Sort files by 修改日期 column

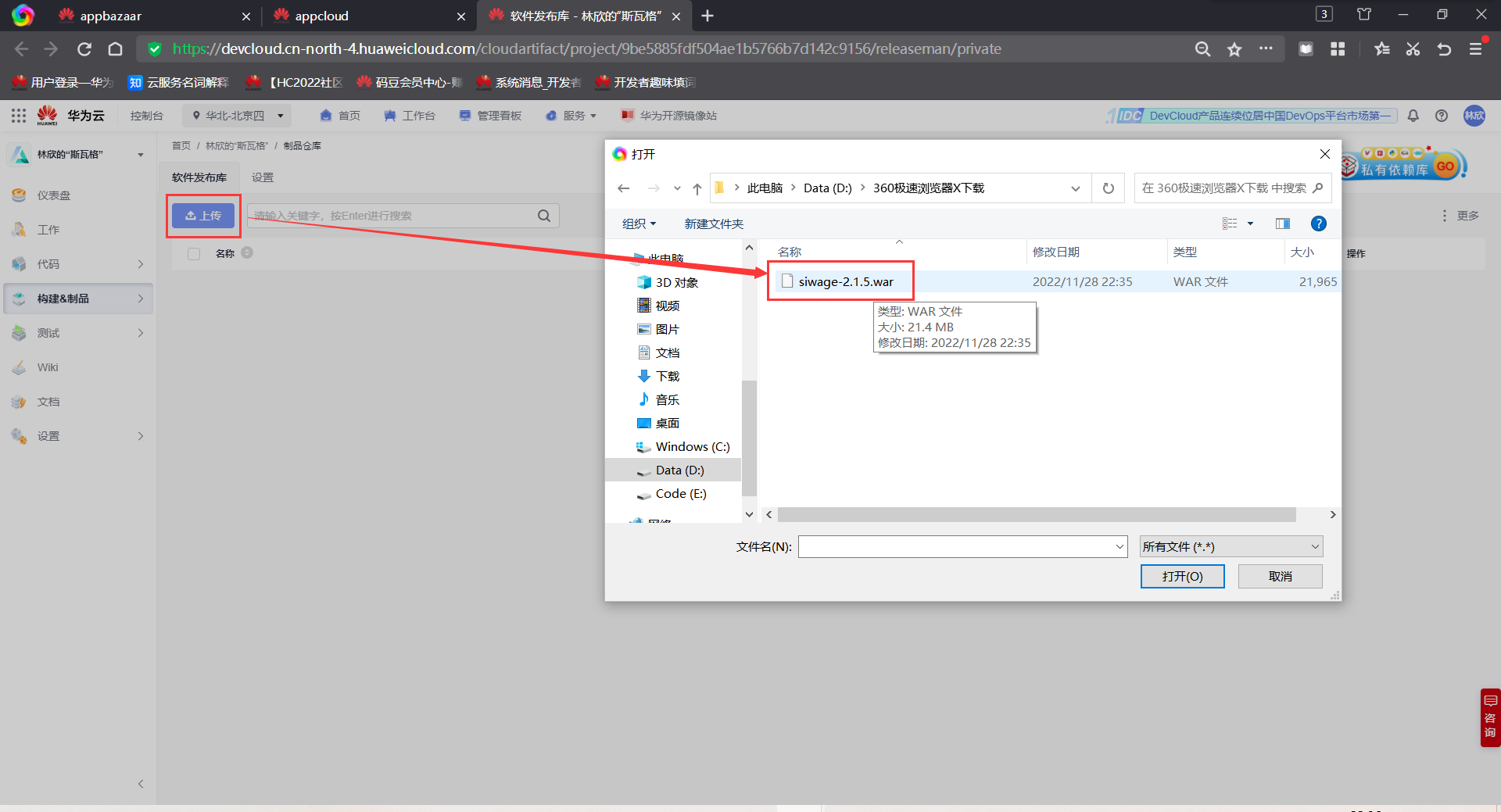[x=1056, y=252]
